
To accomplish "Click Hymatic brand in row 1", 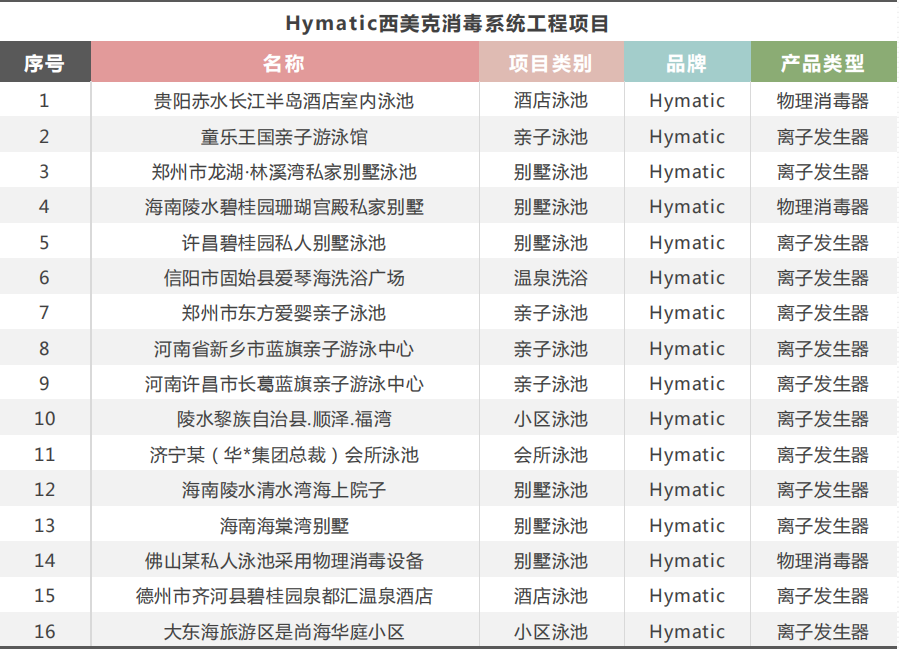I will (x=687, y=101).
